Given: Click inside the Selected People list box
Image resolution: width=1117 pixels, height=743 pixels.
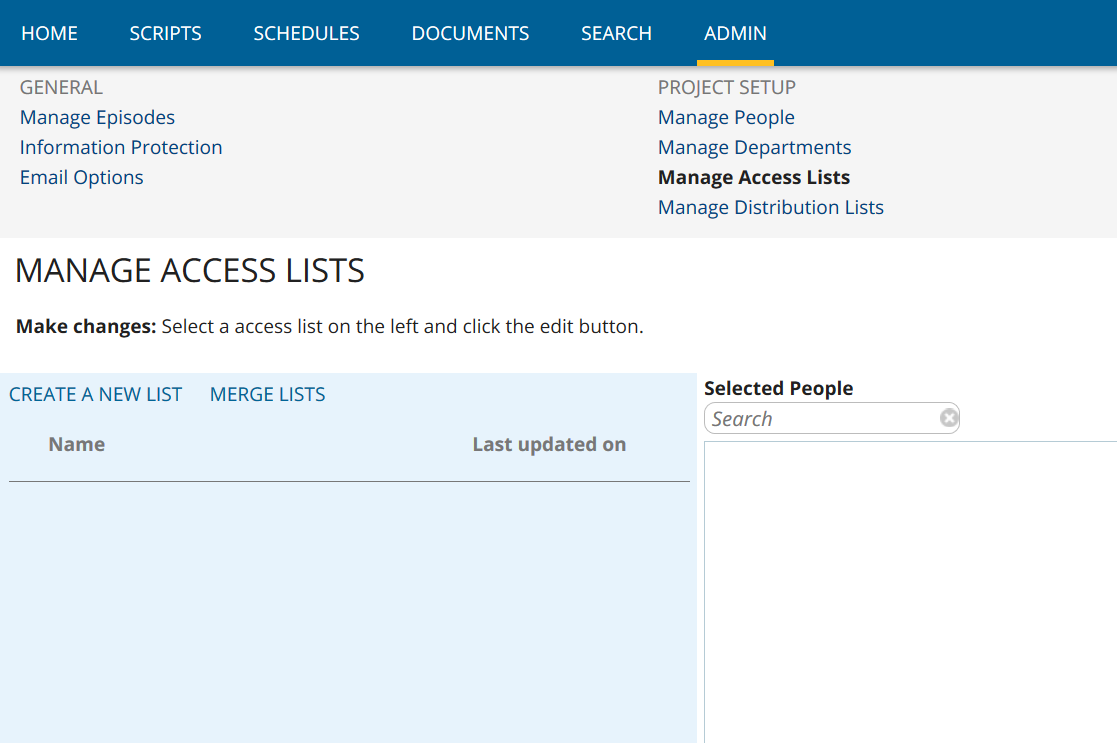Looking at the screenshot, I should [910, 590].
